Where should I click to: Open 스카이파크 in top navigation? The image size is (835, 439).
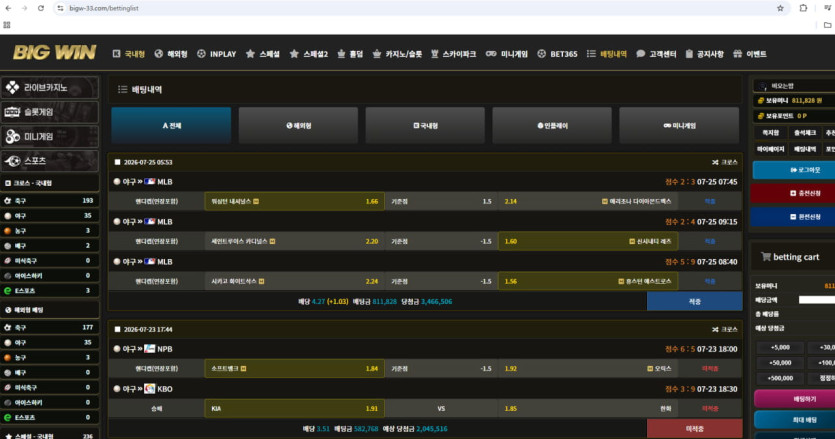pyautogui.click(x=453, y=54)
